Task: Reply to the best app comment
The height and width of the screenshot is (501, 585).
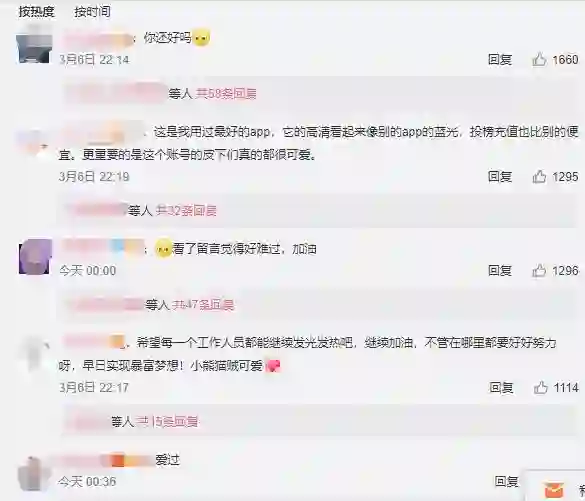Action: (x=500, y=176)
